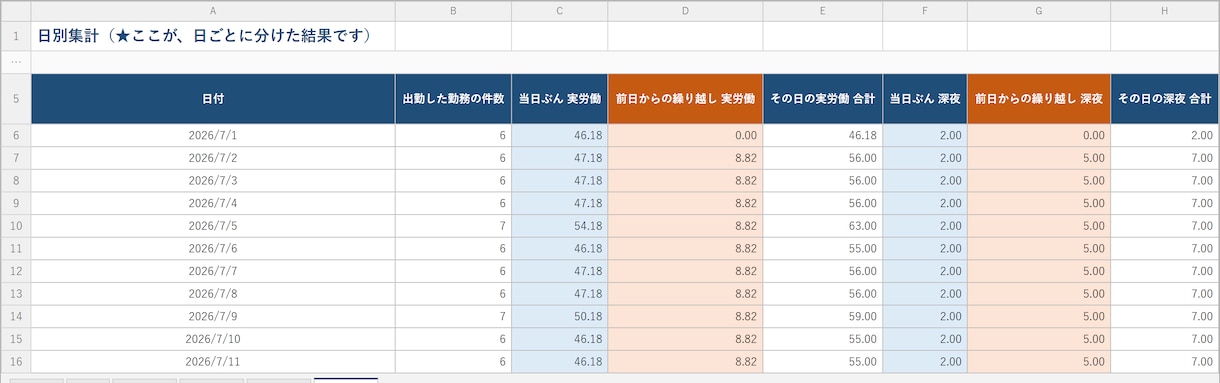Select 46.18 in column C, 2026/7/1 row
Viewport: 1220px width, 383px height.
pyautogui.click(x=559, y=135)
